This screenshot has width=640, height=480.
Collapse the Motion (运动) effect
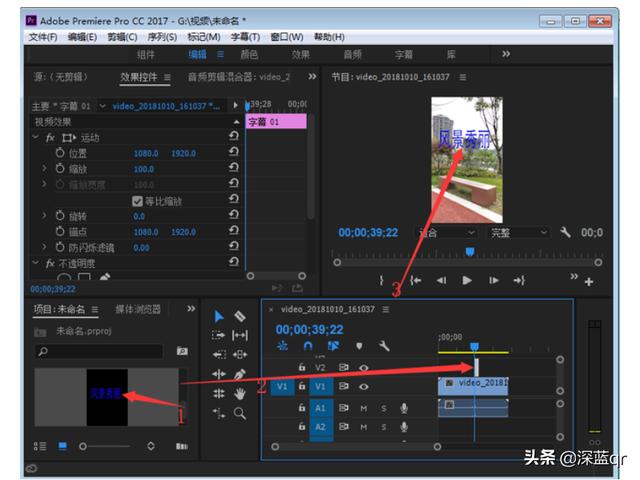(x=36, y=137)
